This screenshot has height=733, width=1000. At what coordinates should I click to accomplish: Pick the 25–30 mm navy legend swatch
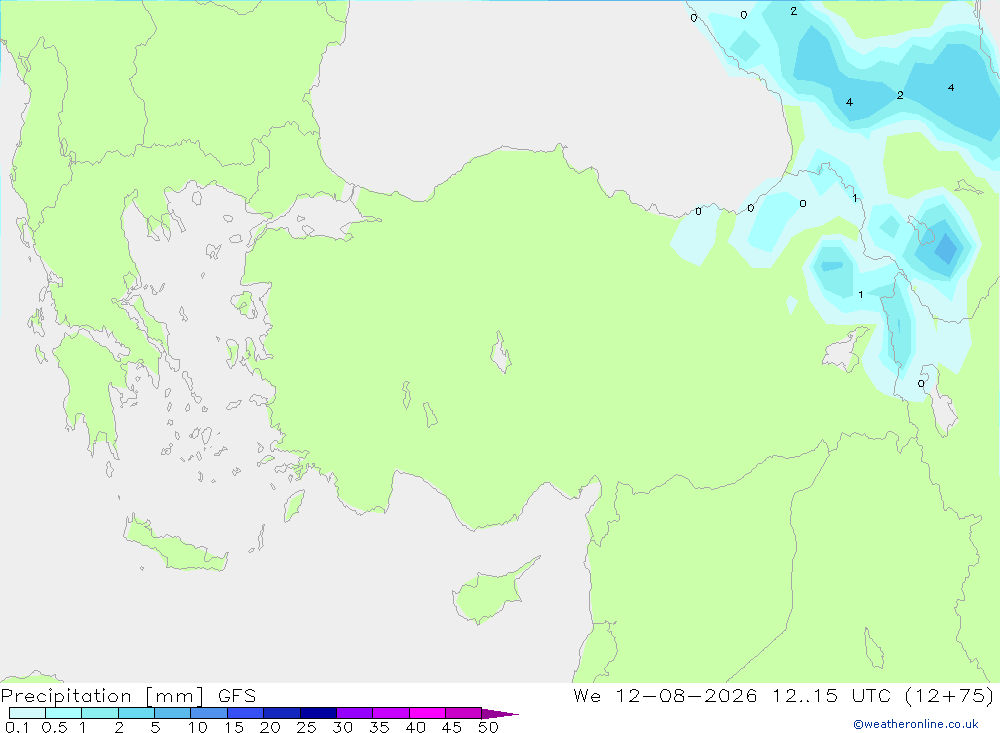click(x=318, y=713)
